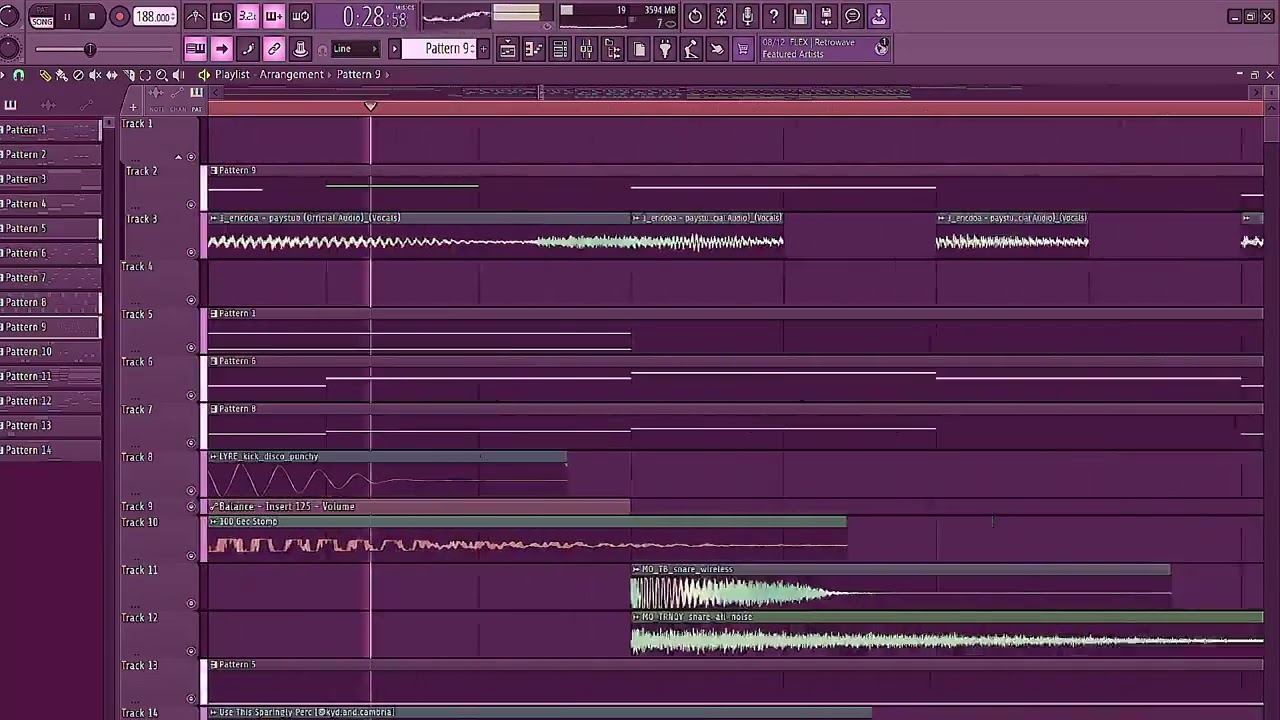Click the stamp tool icon in toolbar
The image size is (1280, 720).
[300, 49]
